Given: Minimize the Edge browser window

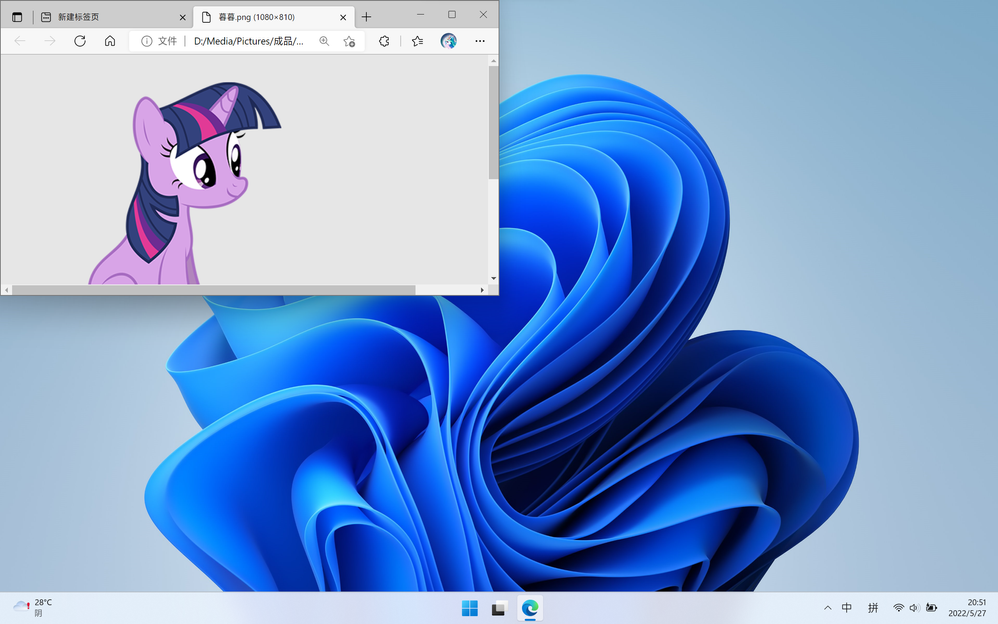Looking at the screenshot, I should tap(420, 14).
